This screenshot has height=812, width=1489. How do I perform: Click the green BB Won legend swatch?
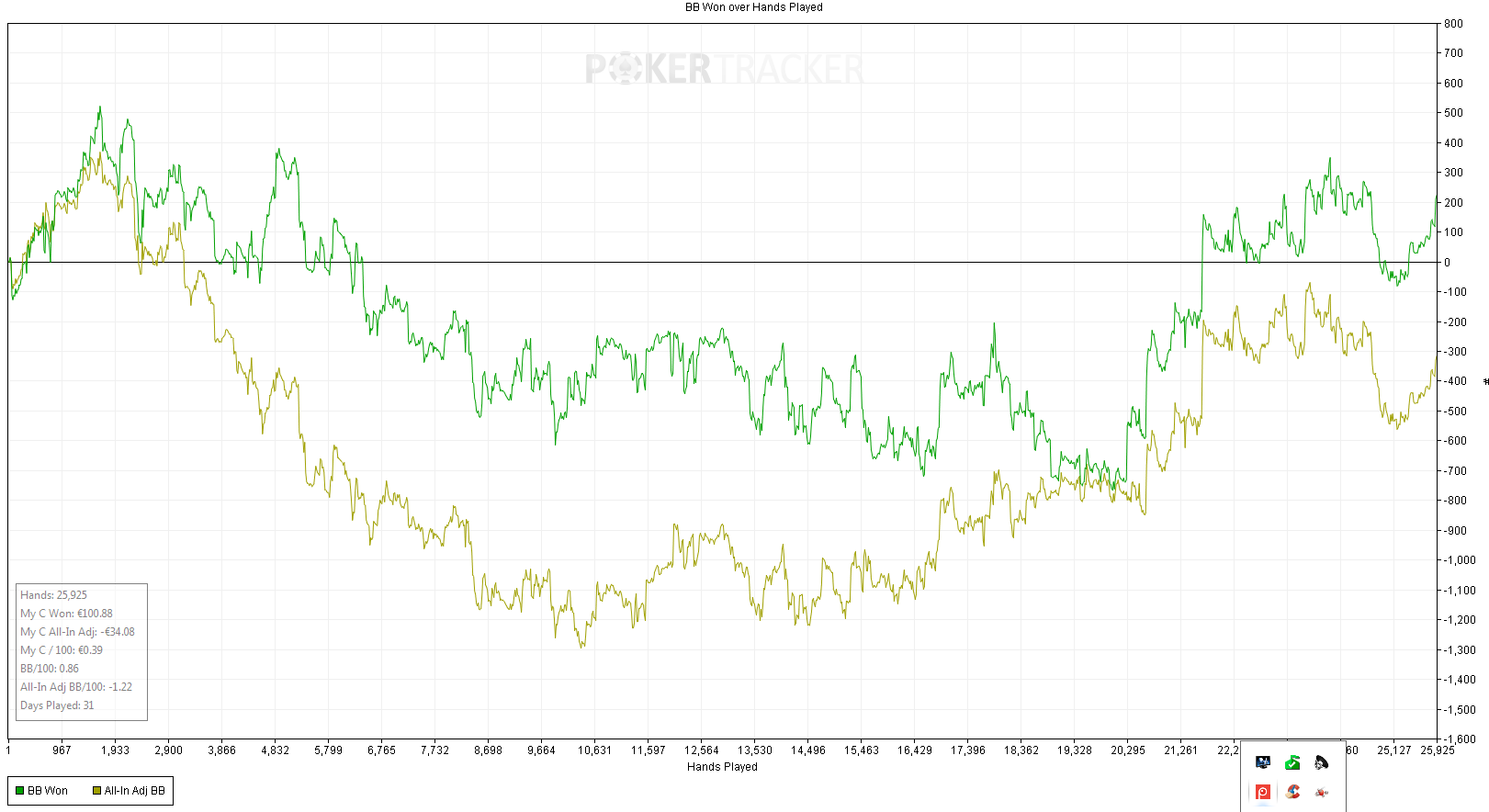point(19,791)
